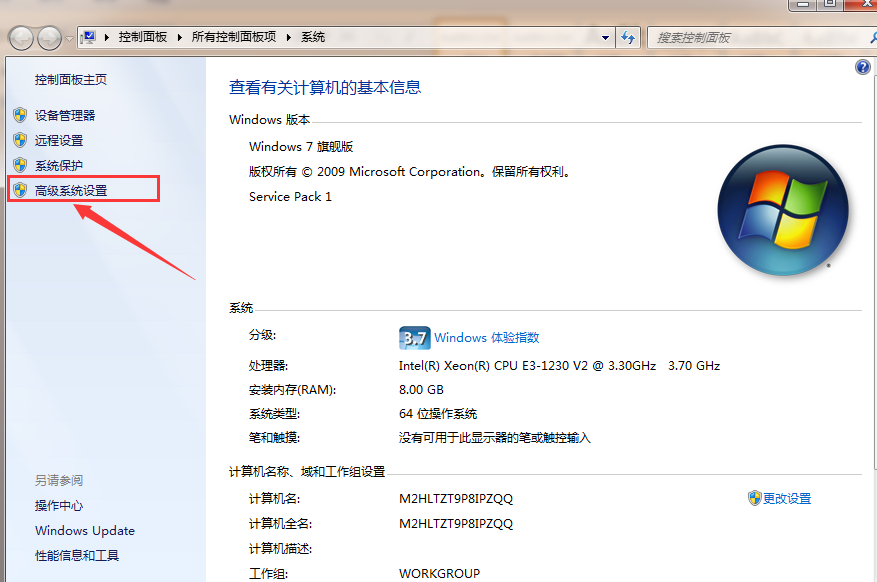This screenshot has height=582, width=877.
Task: Open 远程设置 link
Action: [x=59, y=140]
